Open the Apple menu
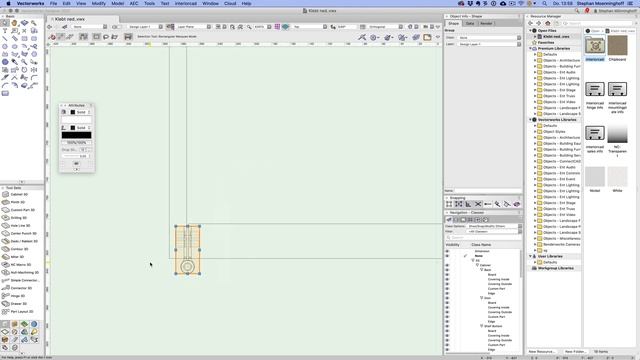 (x=8, y=3)
